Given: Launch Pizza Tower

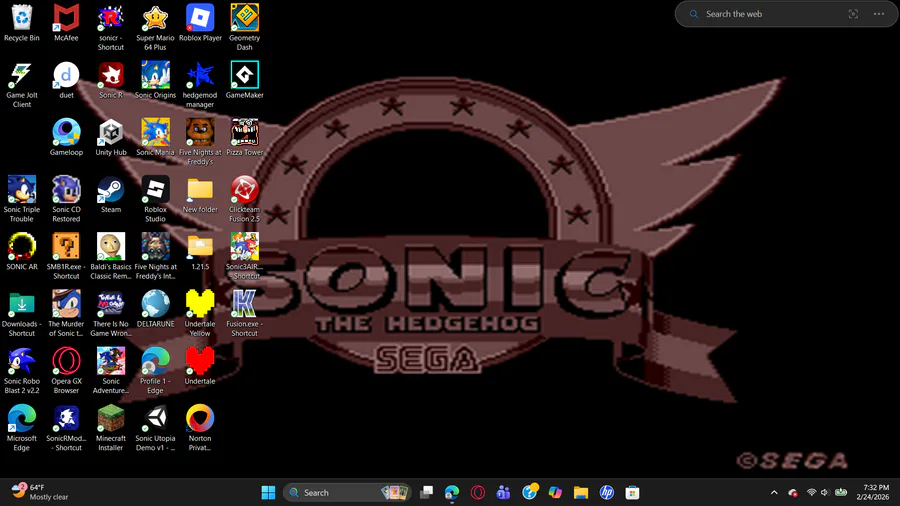Looking at the screenshot, I should tap(245, 138).
